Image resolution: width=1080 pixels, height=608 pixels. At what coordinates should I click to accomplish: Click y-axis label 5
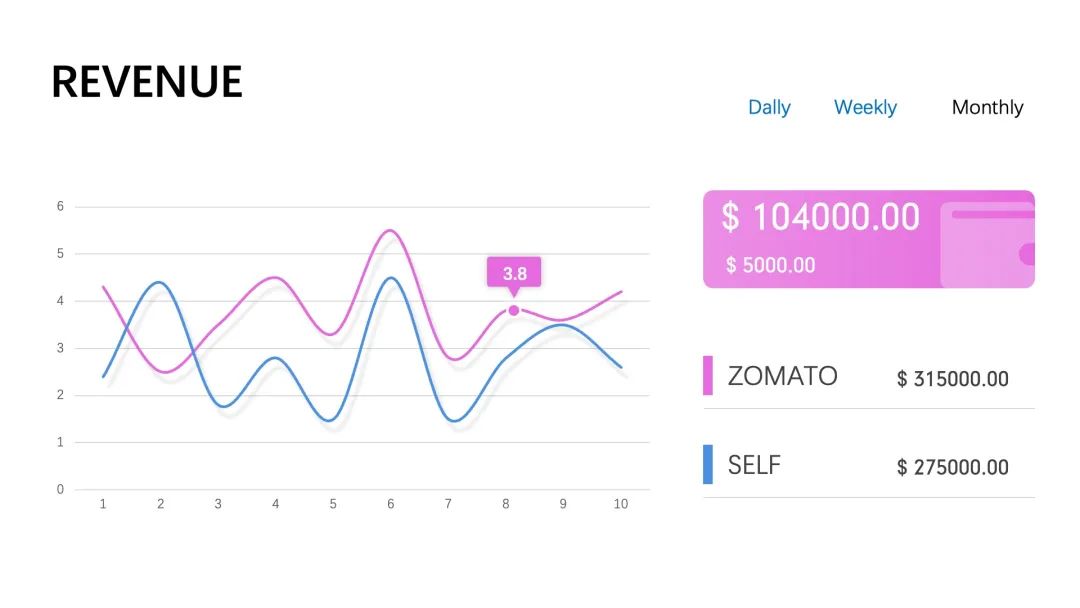[60, 253]
